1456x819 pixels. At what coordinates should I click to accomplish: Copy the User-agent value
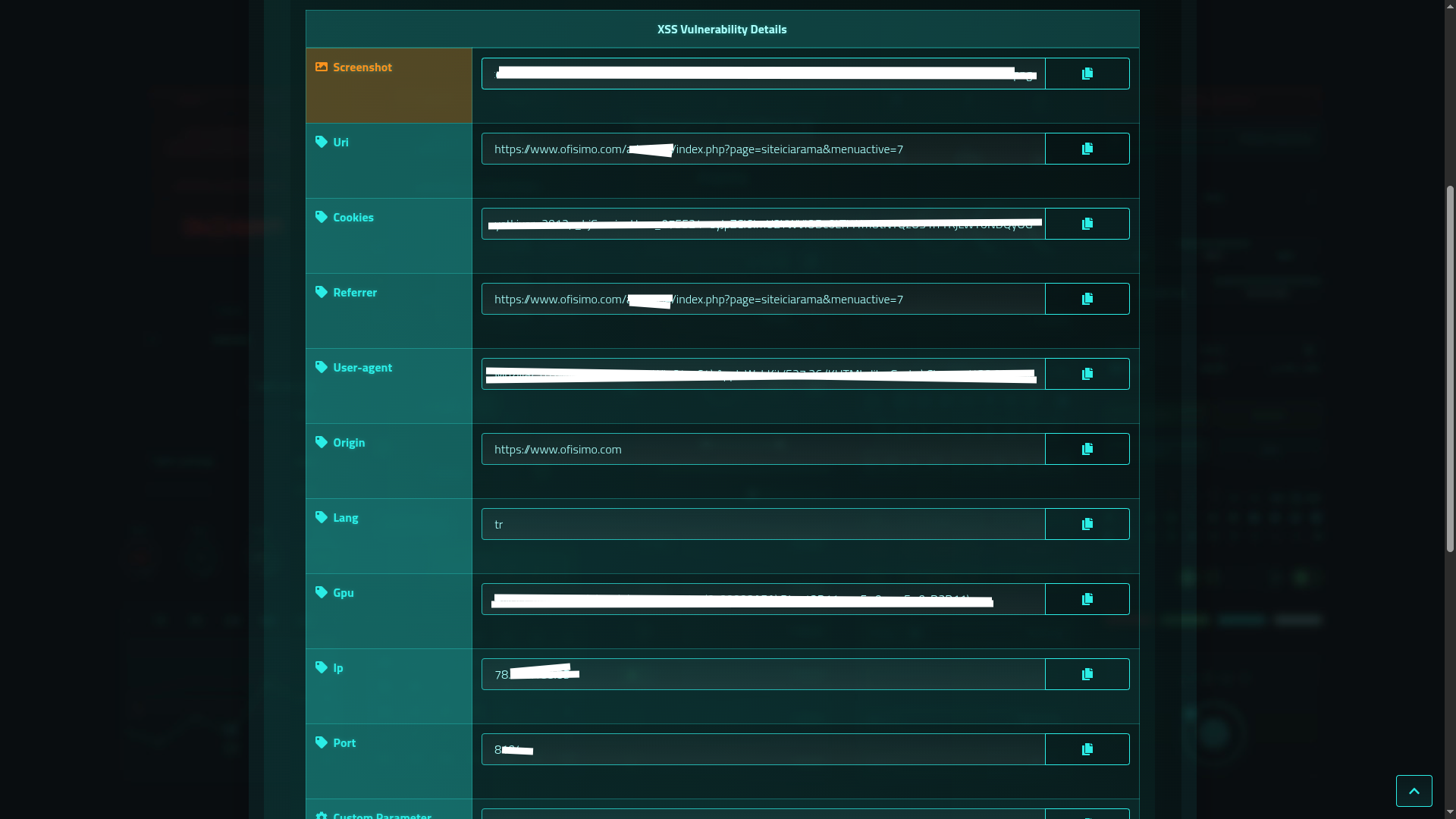pos(1087,374)
